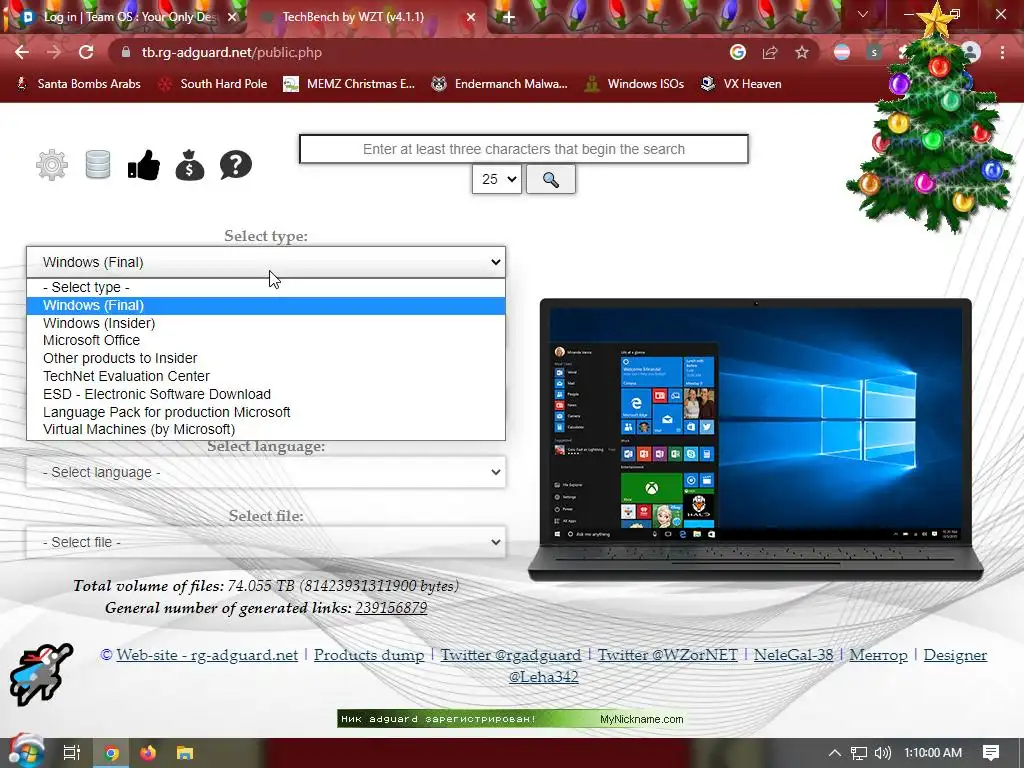Open a new browser tab
The width and height of the screenshot is (1024, 768).
pos(509,17)
